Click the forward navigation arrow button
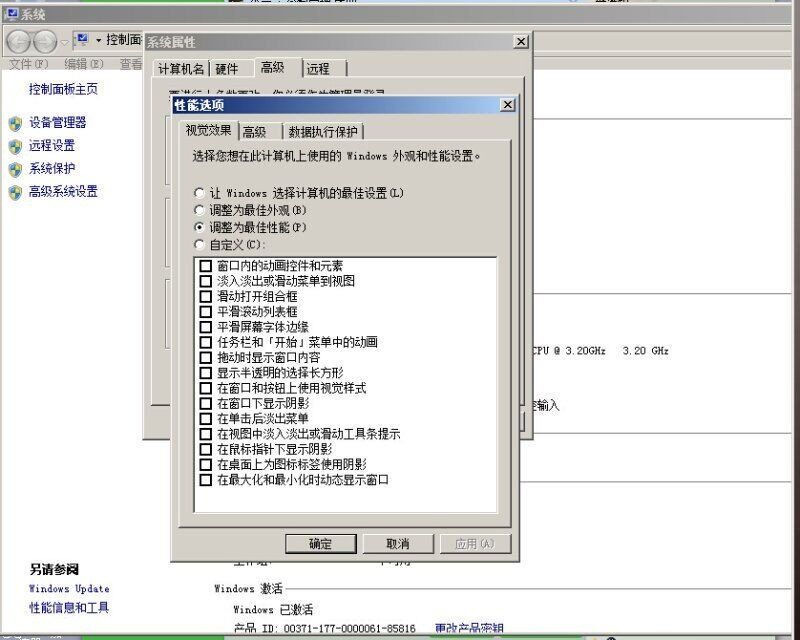Viewport: 800px width, 640px height. coord(45,42)
